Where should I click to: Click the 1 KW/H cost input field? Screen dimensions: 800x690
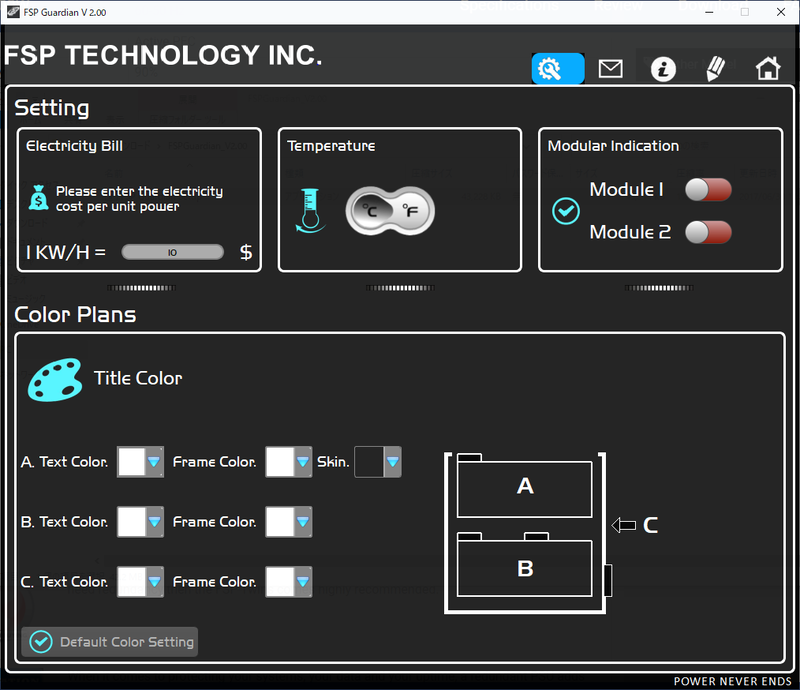click(172, 252)
